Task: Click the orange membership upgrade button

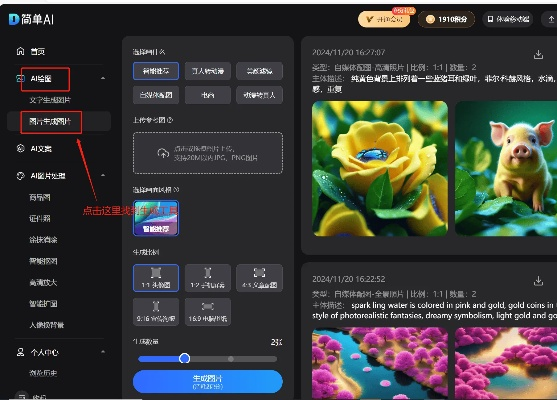Action: pos(384,19)
